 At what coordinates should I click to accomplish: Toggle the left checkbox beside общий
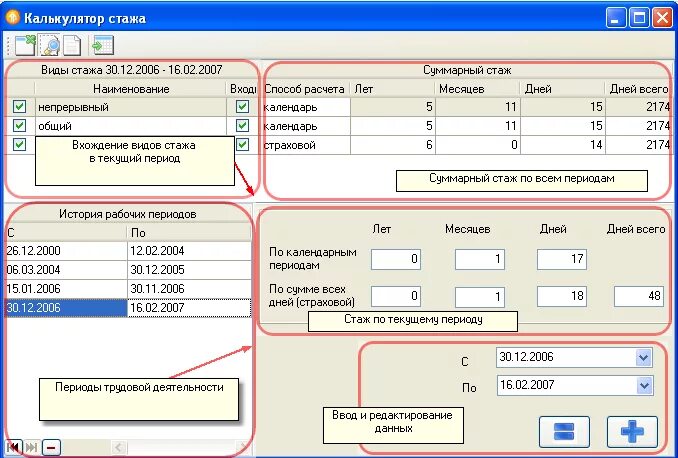tap(19, 125)
